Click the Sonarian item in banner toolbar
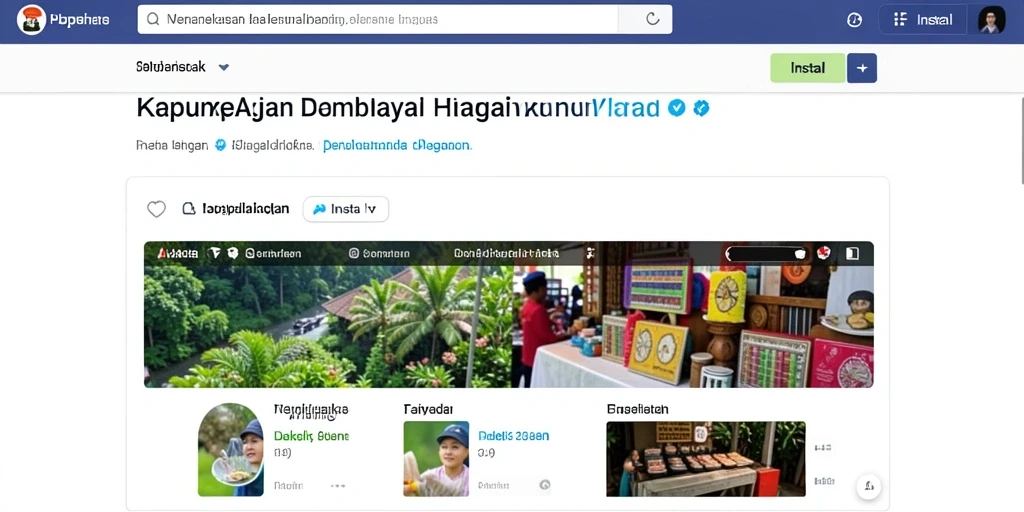The height and width of the screenshot is (512, 1024). (379, 253)
